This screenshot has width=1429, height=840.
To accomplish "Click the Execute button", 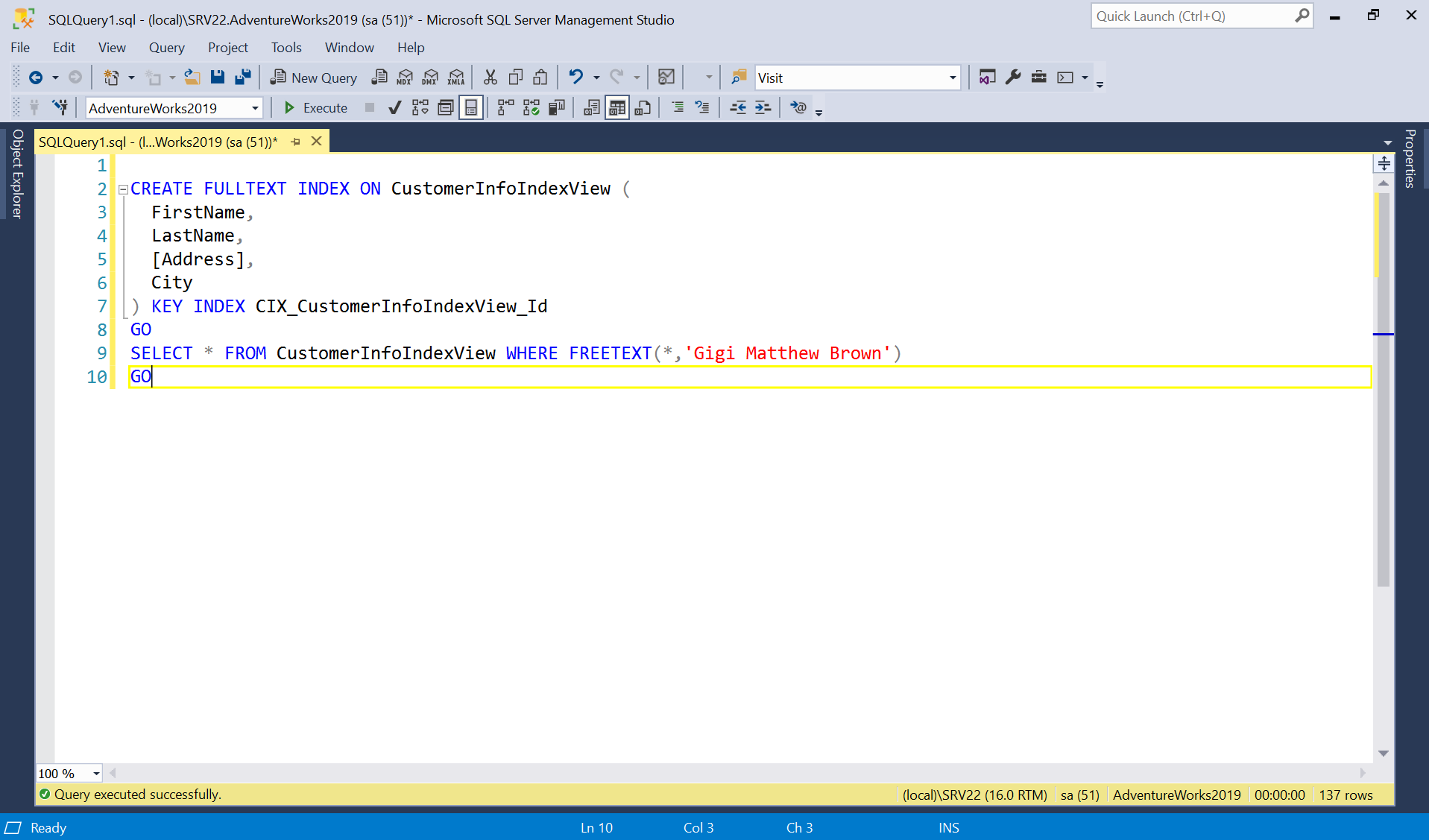I will 316,108.
